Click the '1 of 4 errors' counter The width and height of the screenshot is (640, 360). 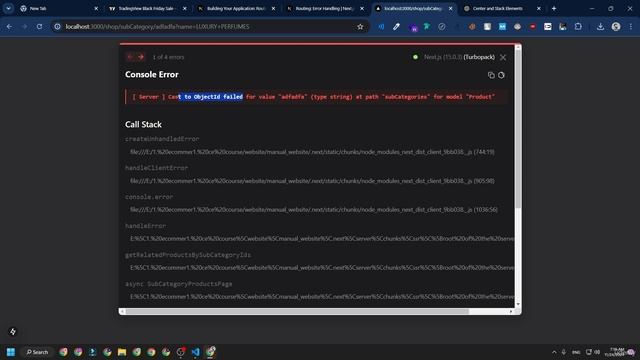pos(168,57)
